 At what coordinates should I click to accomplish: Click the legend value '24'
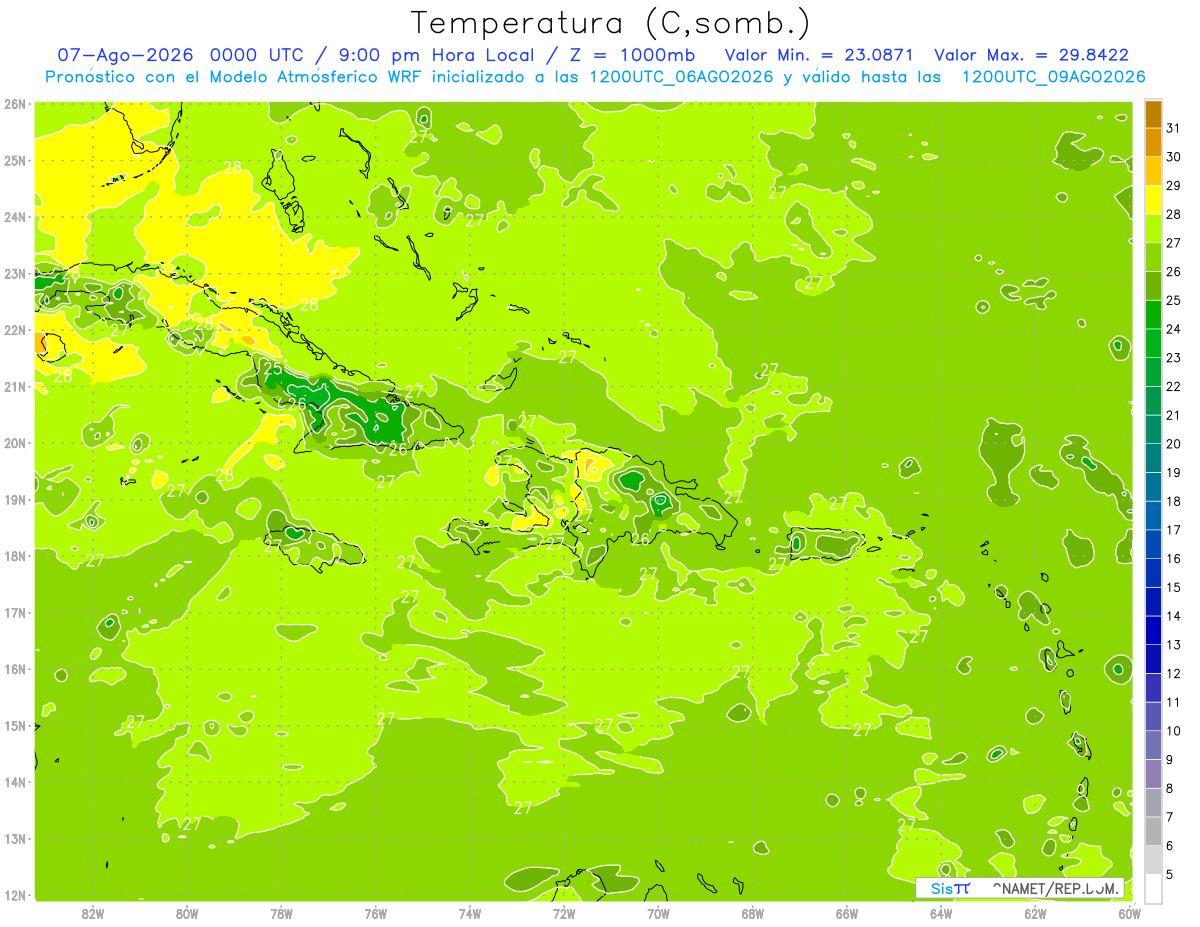[1174, 329]
